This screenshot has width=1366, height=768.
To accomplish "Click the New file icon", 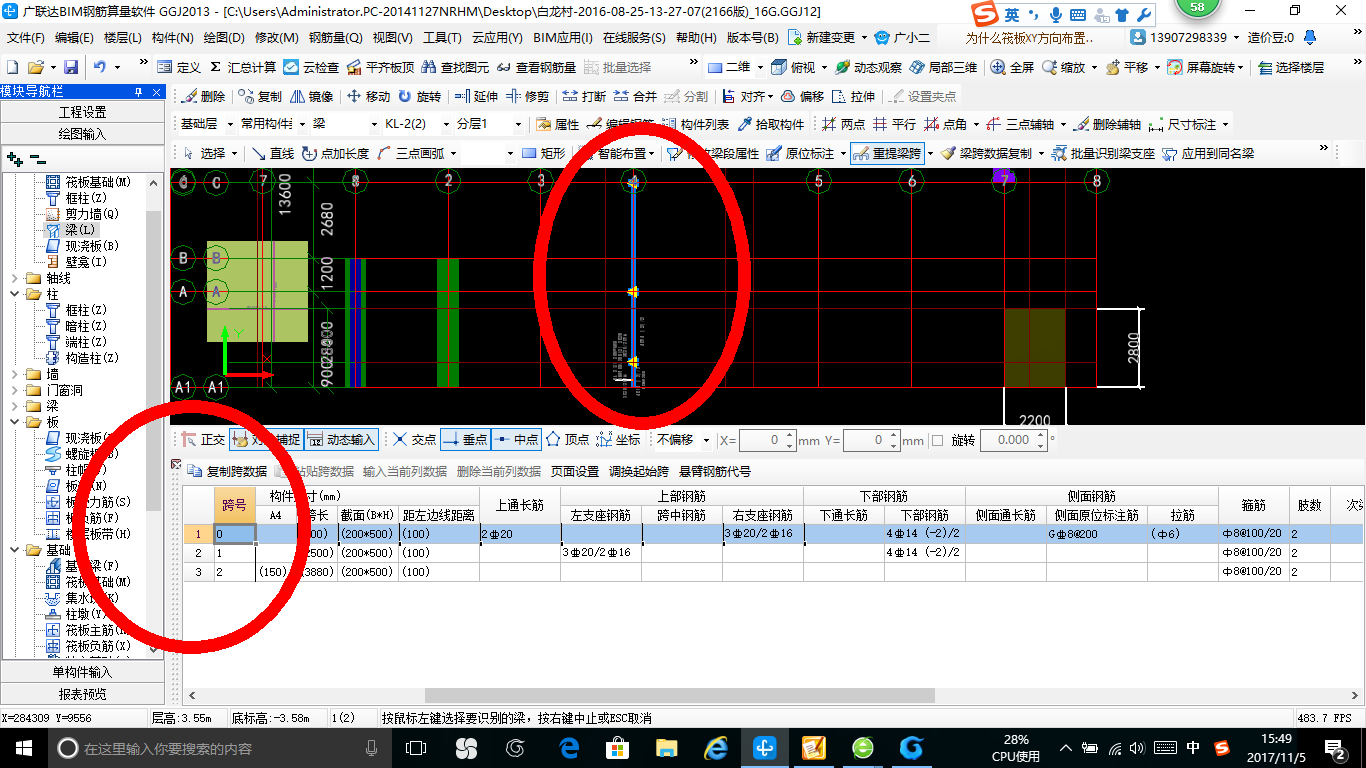I will pos(12,67).
